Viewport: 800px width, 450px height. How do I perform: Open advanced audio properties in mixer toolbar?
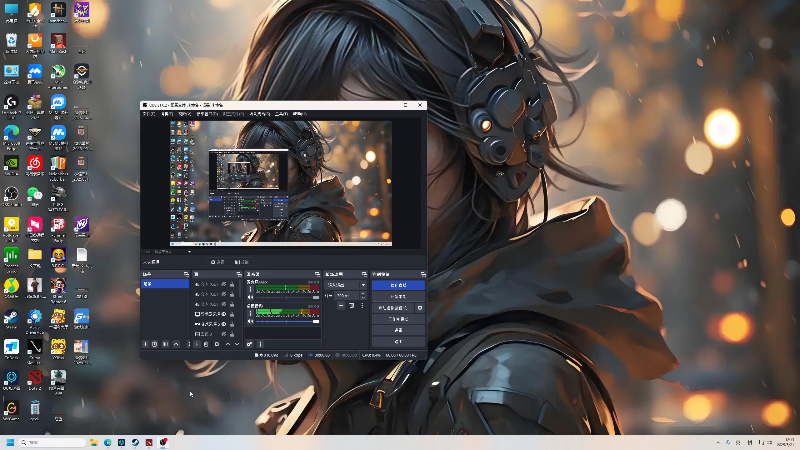coord(249,344)
